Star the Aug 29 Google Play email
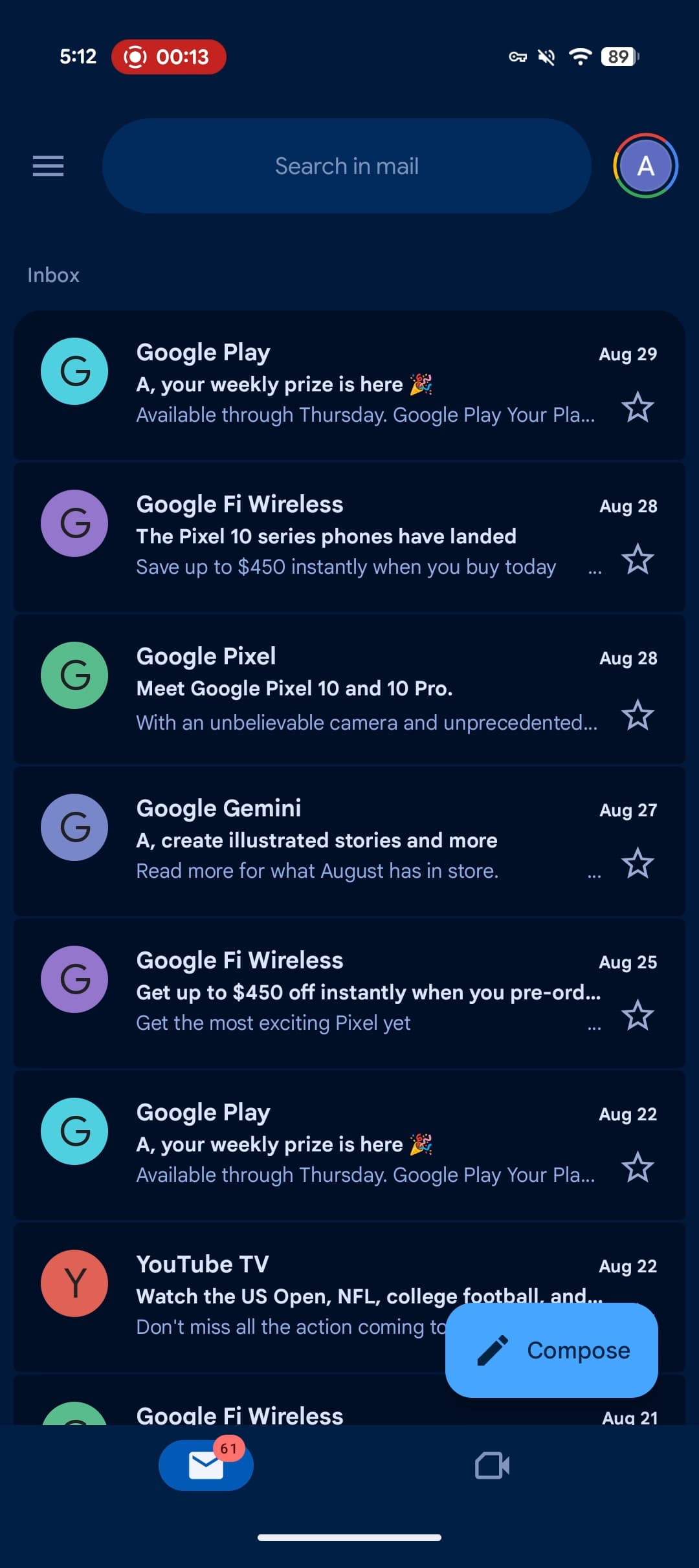Screen dimensions: 699x1568 tap(638, 407)
